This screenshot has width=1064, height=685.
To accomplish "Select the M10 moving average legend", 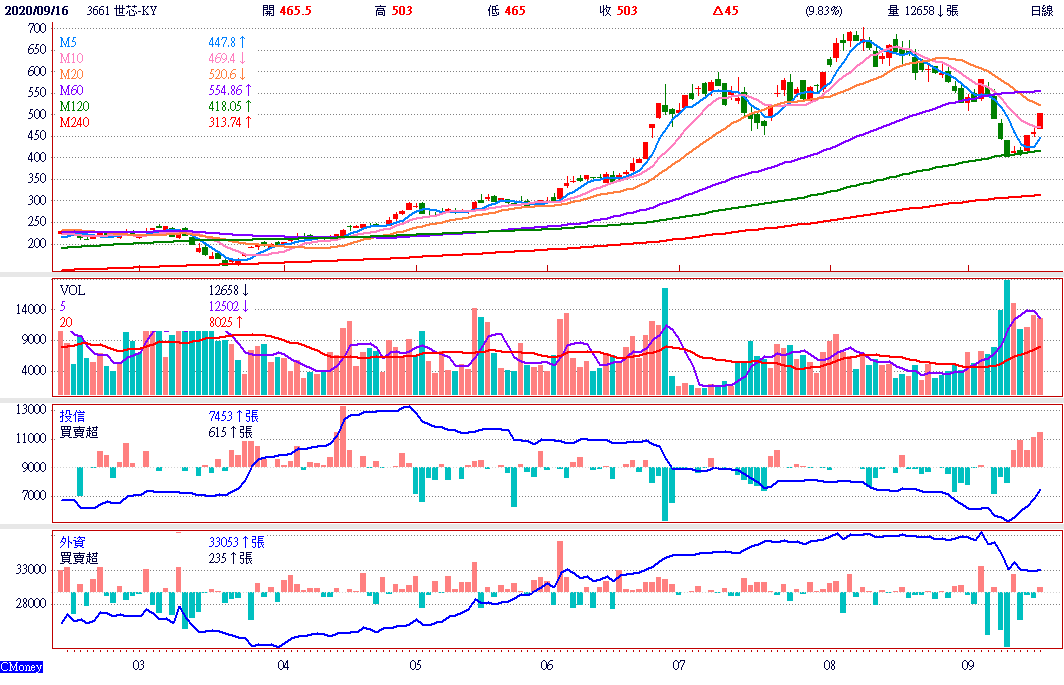I will (70, 59).
